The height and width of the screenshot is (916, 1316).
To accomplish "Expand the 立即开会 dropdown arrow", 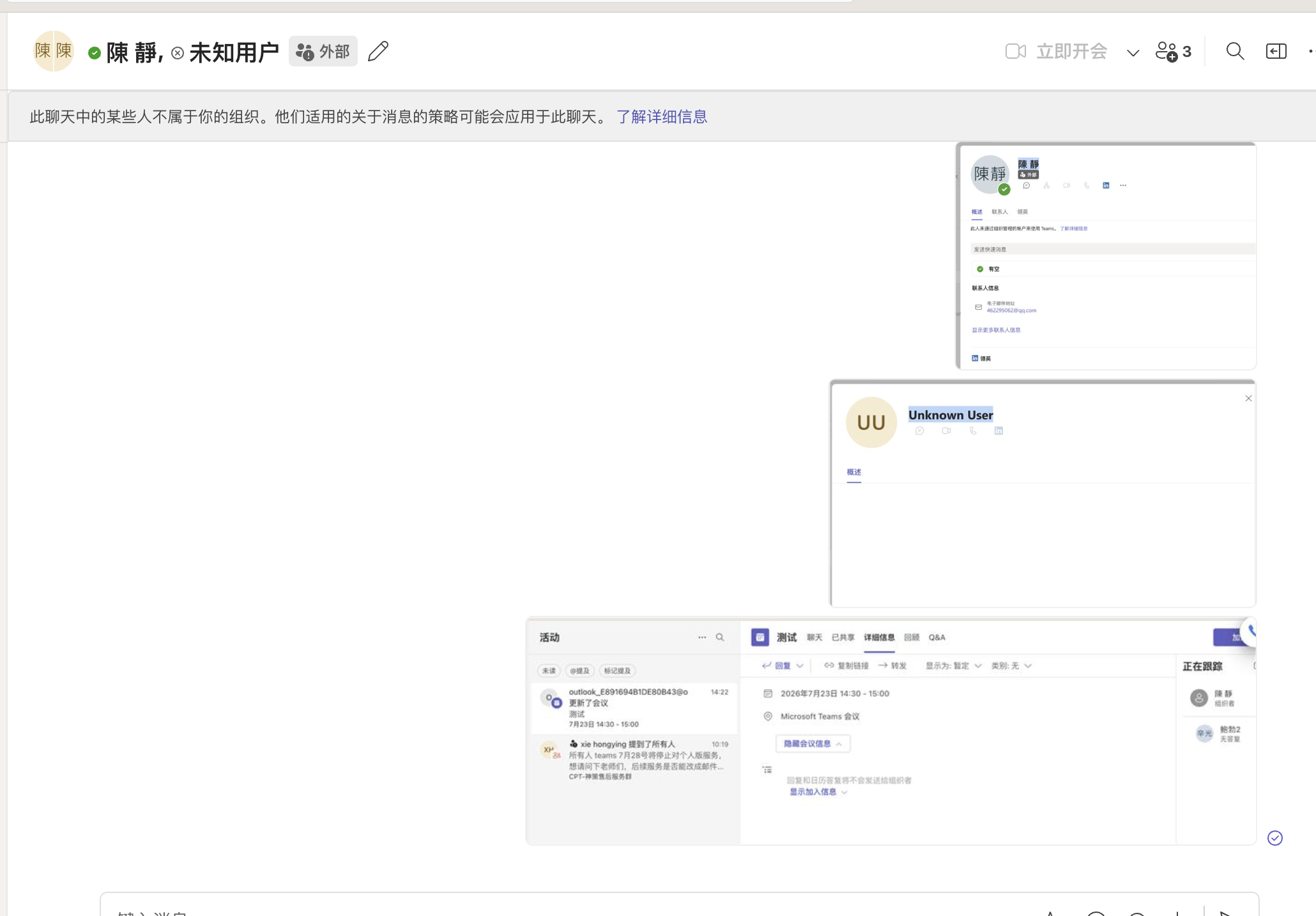I will click(x=1133, y=52).
